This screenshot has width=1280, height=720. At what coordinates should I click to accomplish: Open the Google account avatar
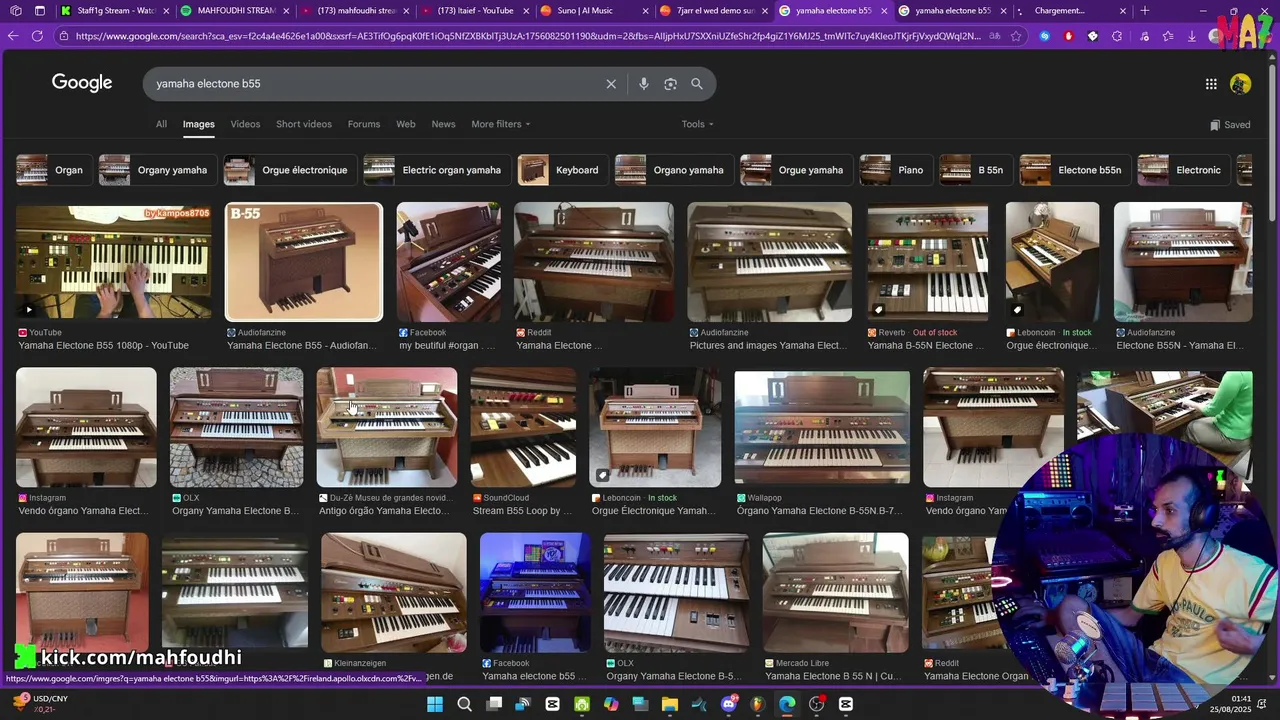[1241, 84]
